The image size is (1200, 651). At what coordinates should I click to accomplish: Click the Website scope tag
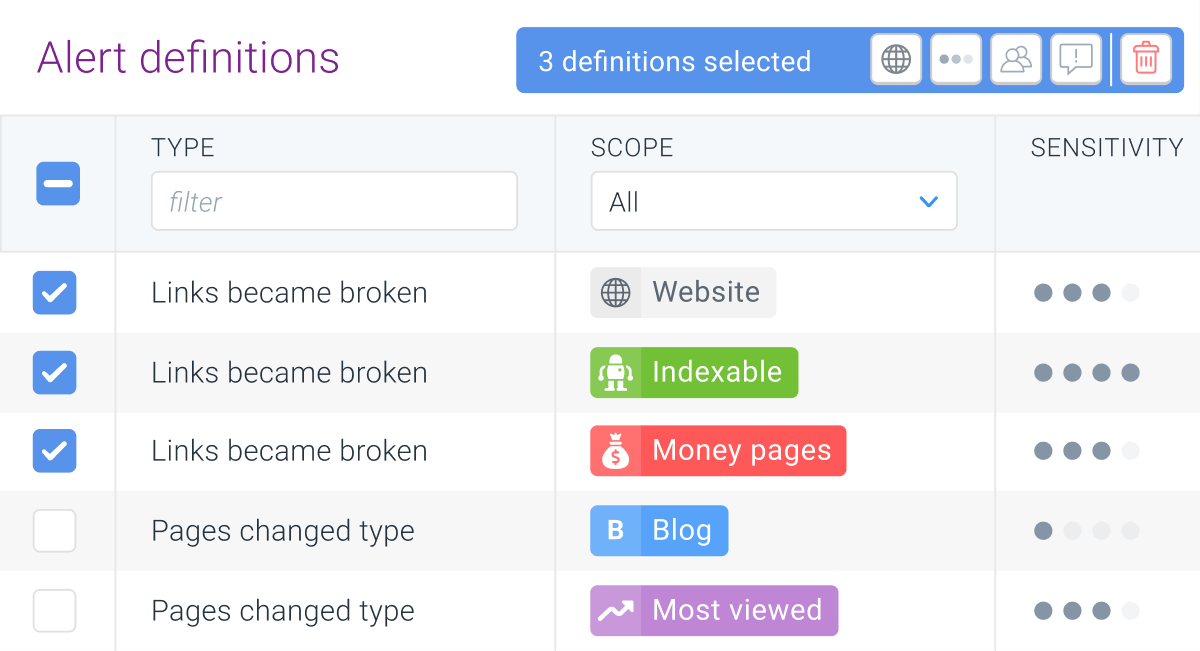(x=683, y=293)
